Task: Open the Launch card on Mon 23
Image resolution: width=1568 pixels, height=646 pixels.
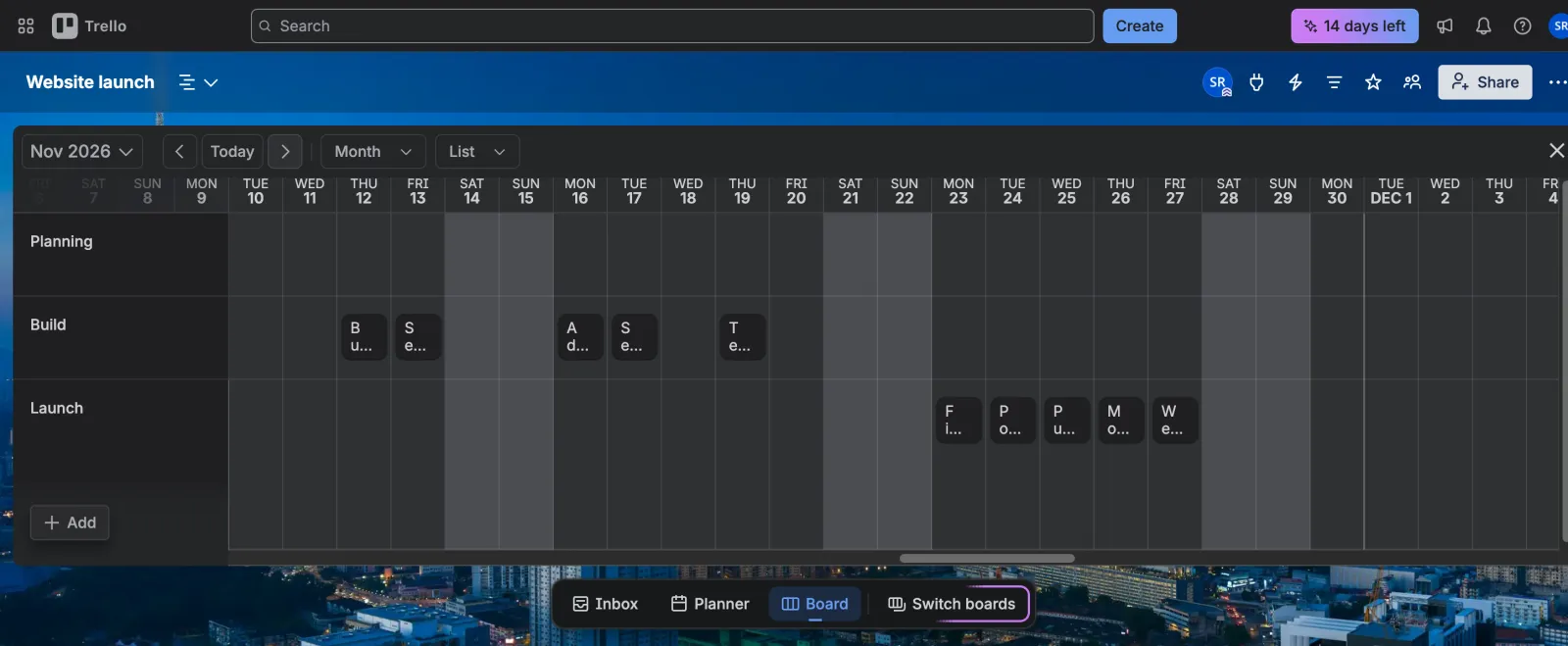Action: point(958,421)
